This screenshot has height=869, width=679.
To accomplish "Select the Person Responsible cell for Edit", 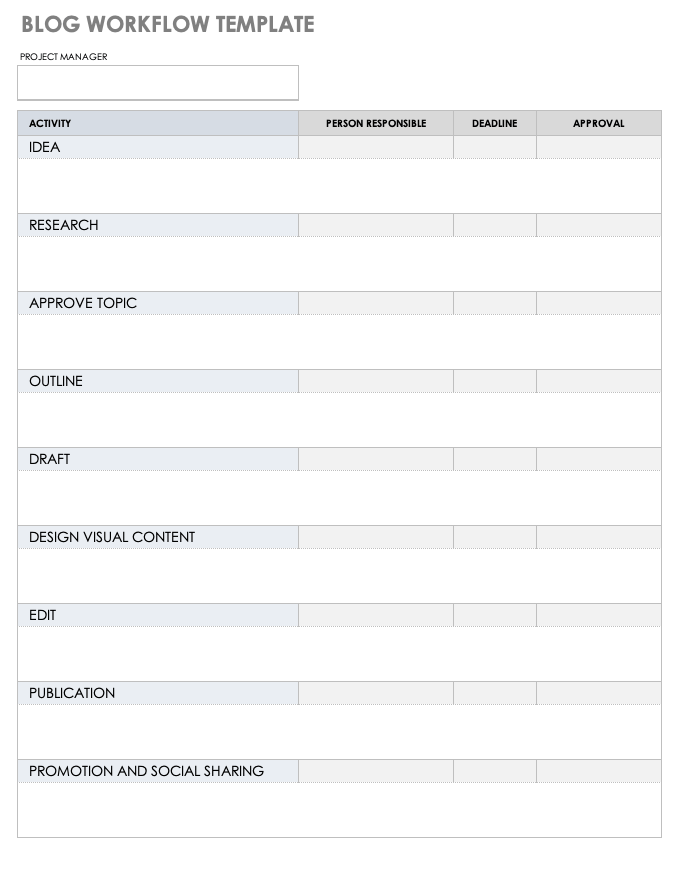I will (x=375, y=615).
